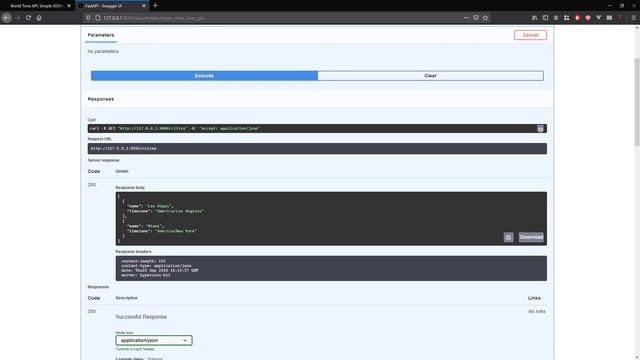
Task: Click the browser Back arrow
Action: [7, 18]
